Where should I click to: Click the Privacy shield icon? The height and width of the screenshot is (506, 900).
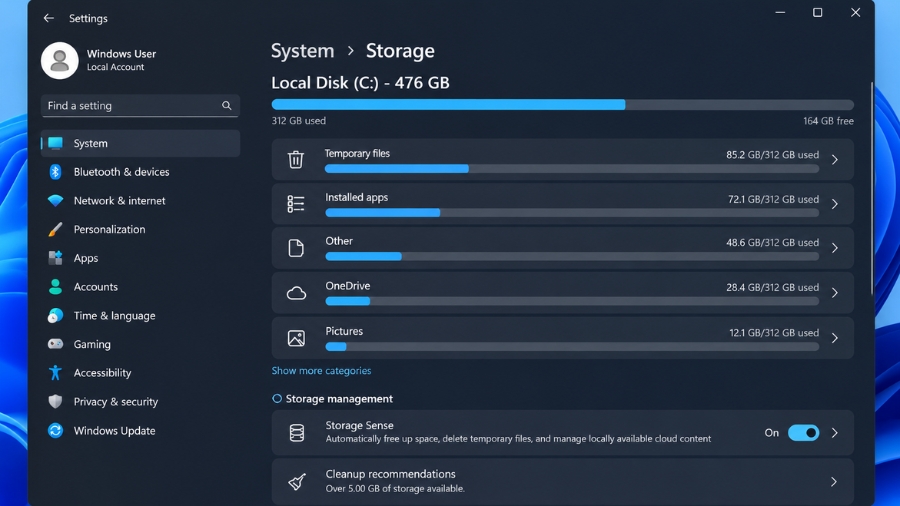pos(55,402)
